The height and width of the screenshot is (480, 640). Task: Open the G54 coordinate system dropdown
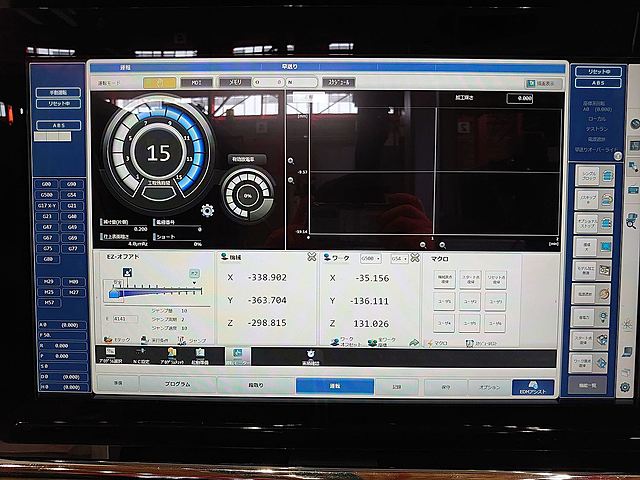[397, 258]
